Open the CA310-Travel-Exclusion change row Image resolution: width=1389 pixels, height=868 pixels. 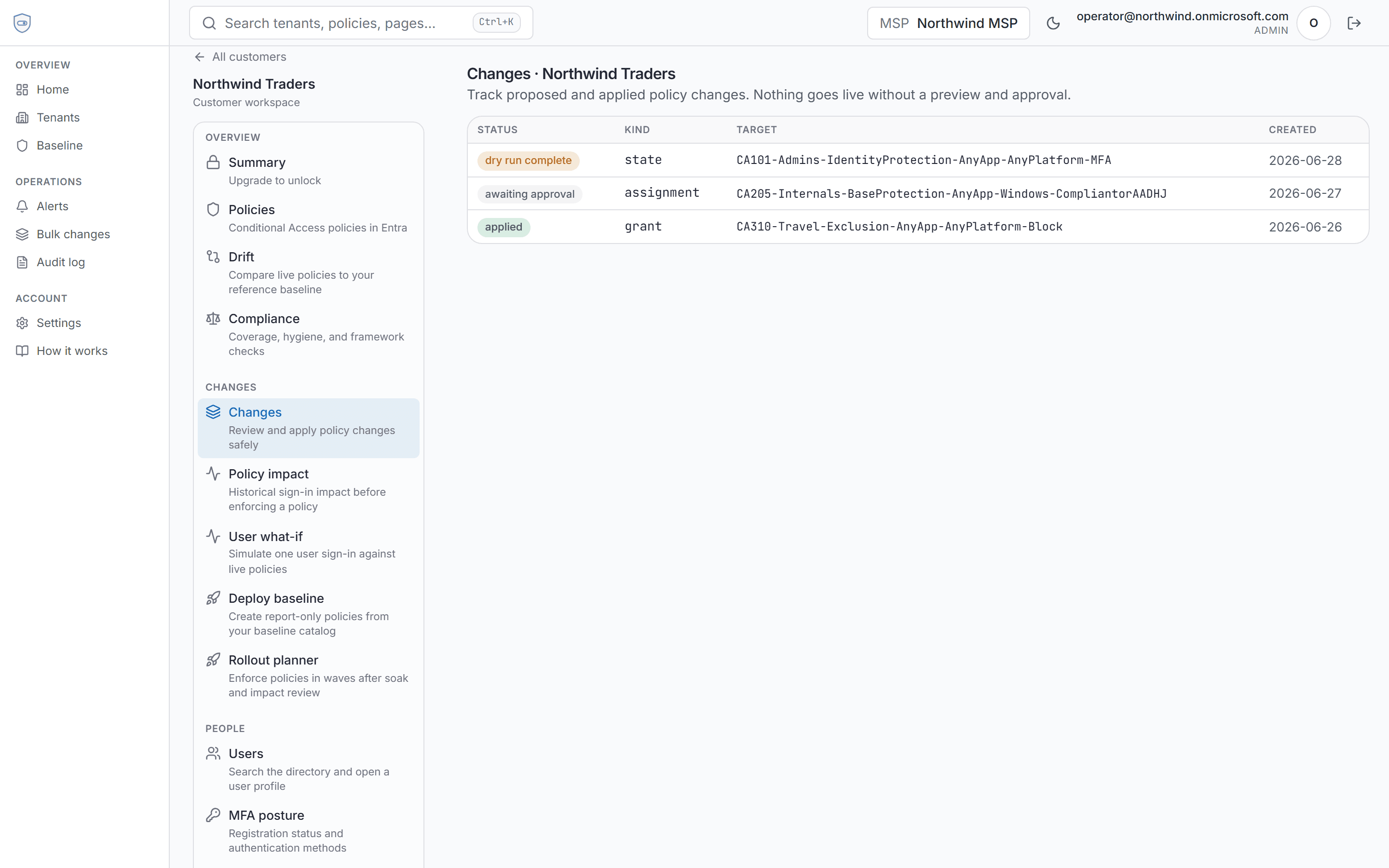[918, 227]
